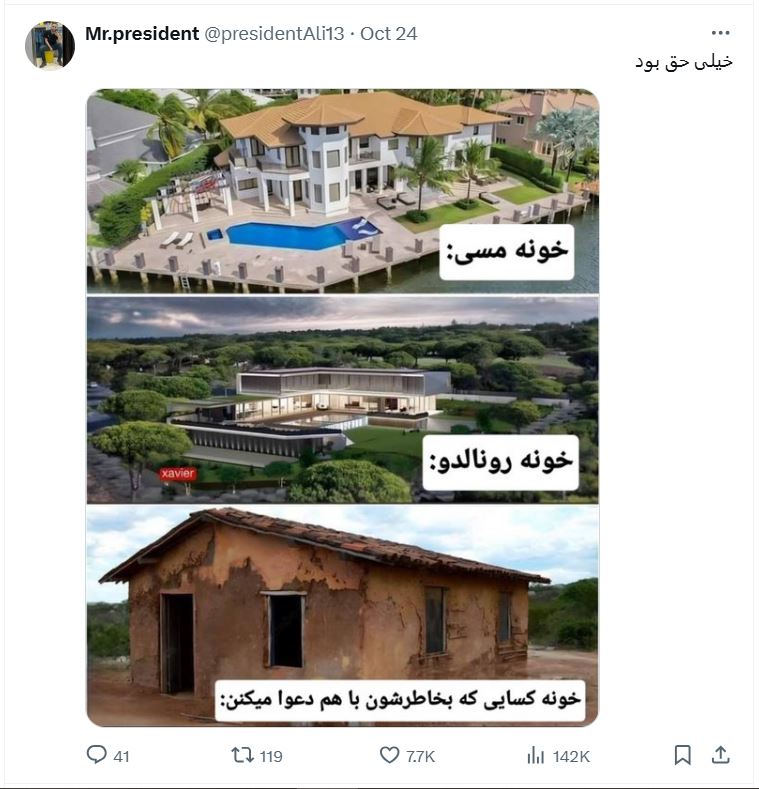Viewport: 759px width, 789px height.
Task: Click the red xavier watermark label
Action: tap(178, 474)
